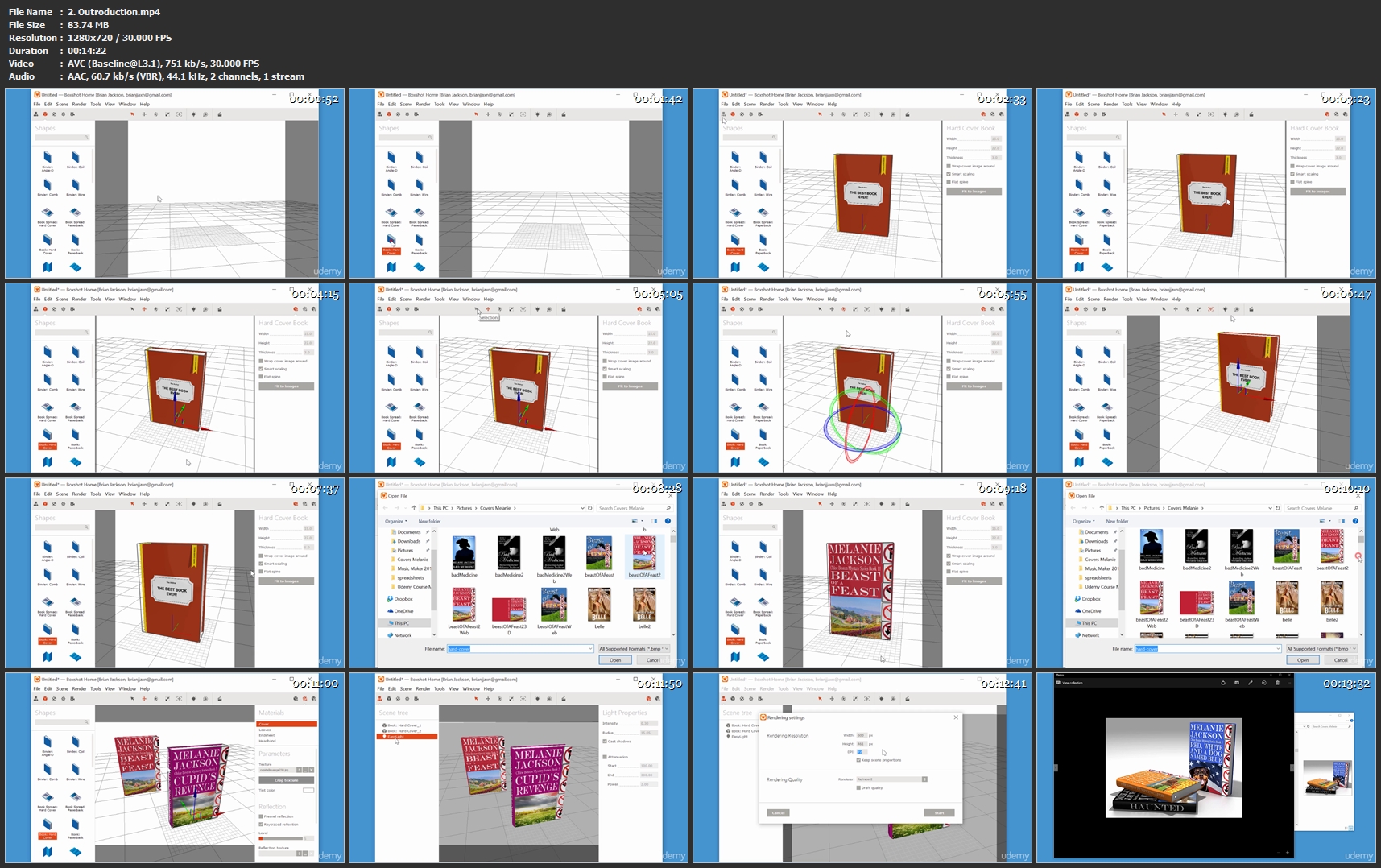Open Tools menu in 00:11:00 frame
Screen dimensions: 1381x868
click(x=96, y=688)
